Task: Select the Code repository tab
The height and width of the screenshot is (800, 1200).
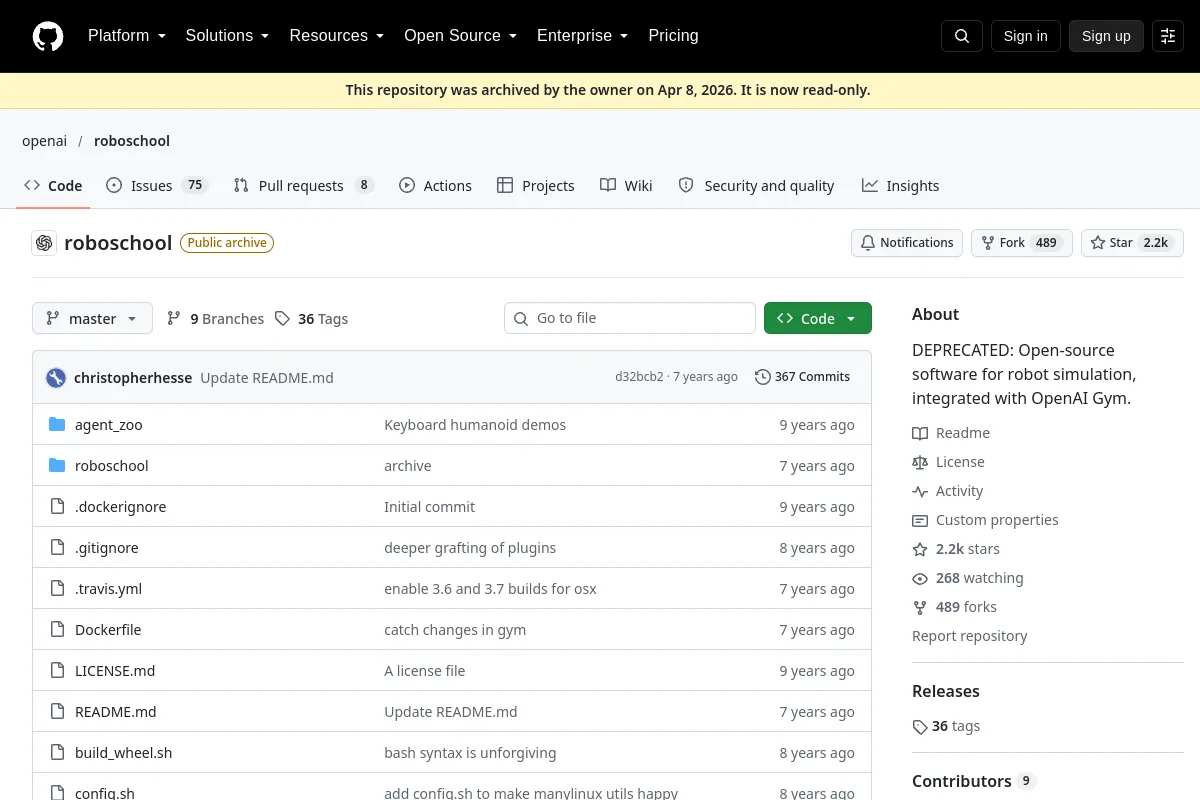Action: click(53, 185)
